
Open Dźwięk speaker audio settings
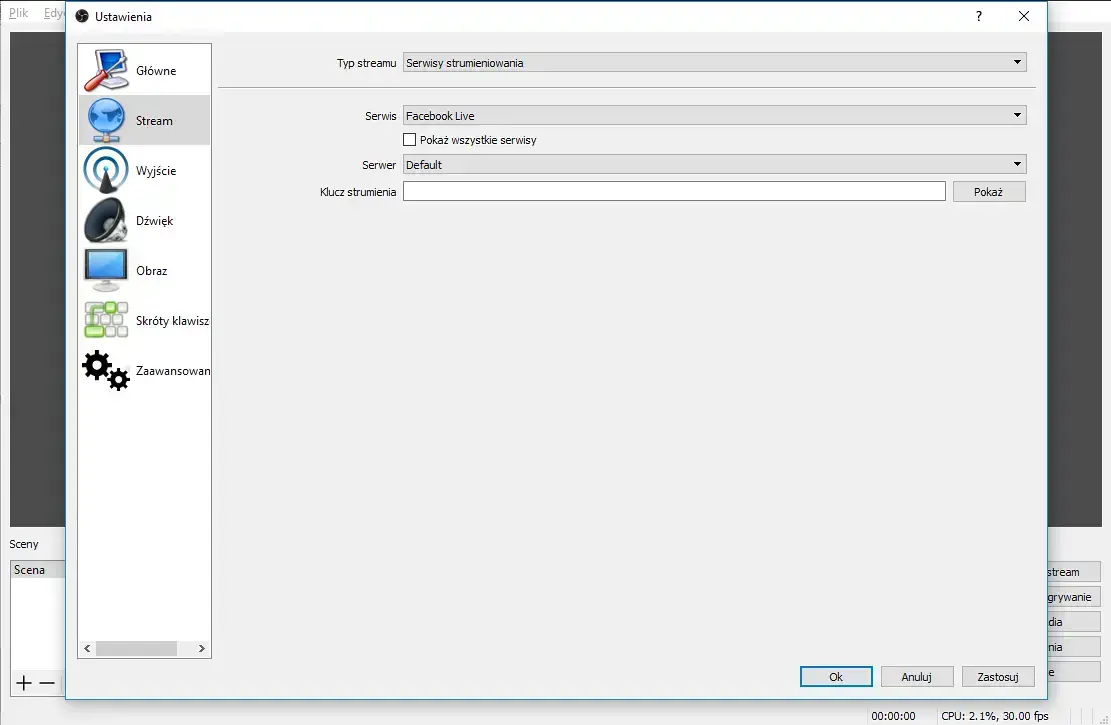click(105, 220)
